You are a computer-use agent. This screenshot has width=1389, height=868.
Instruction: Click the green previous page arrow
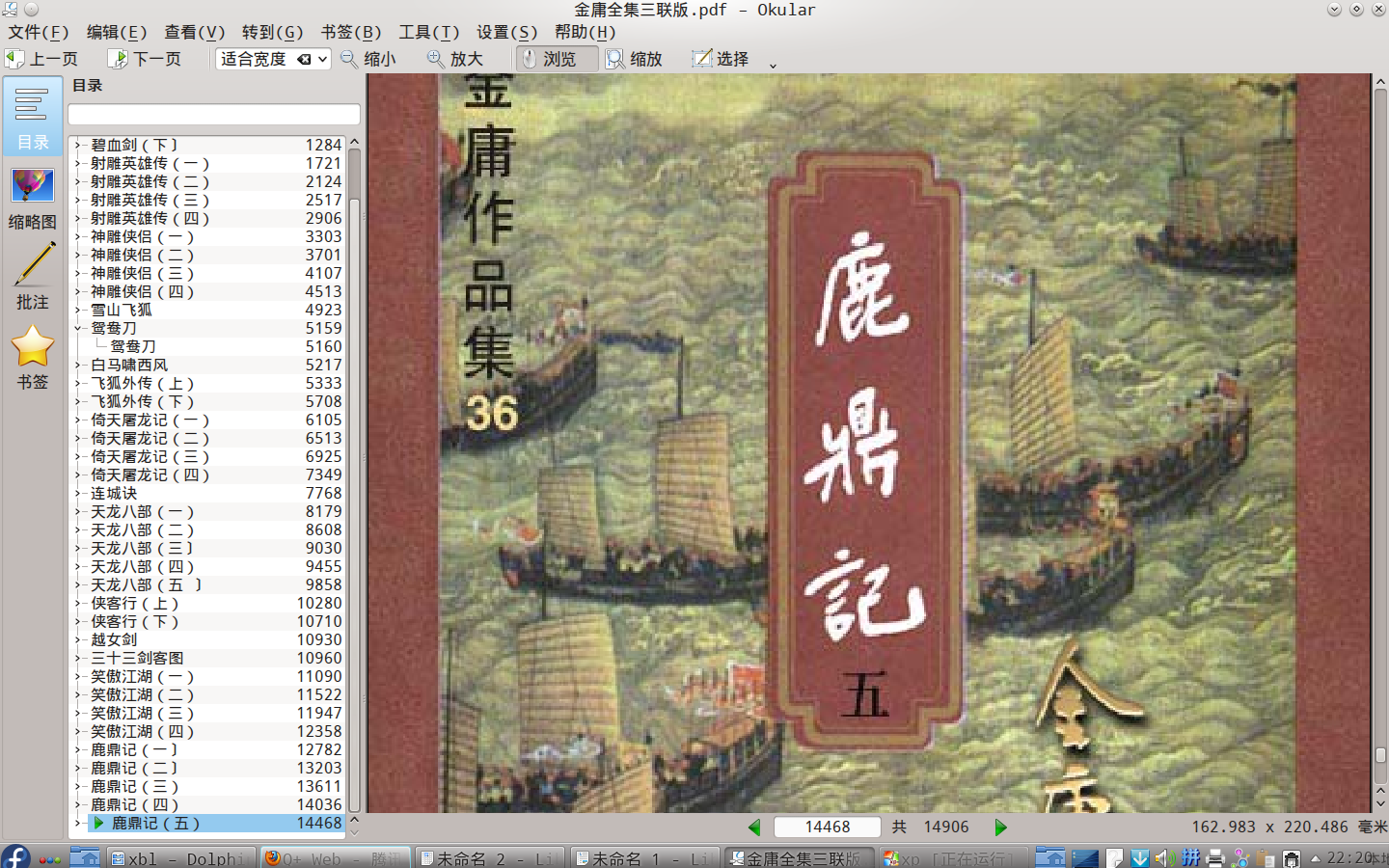754,827
